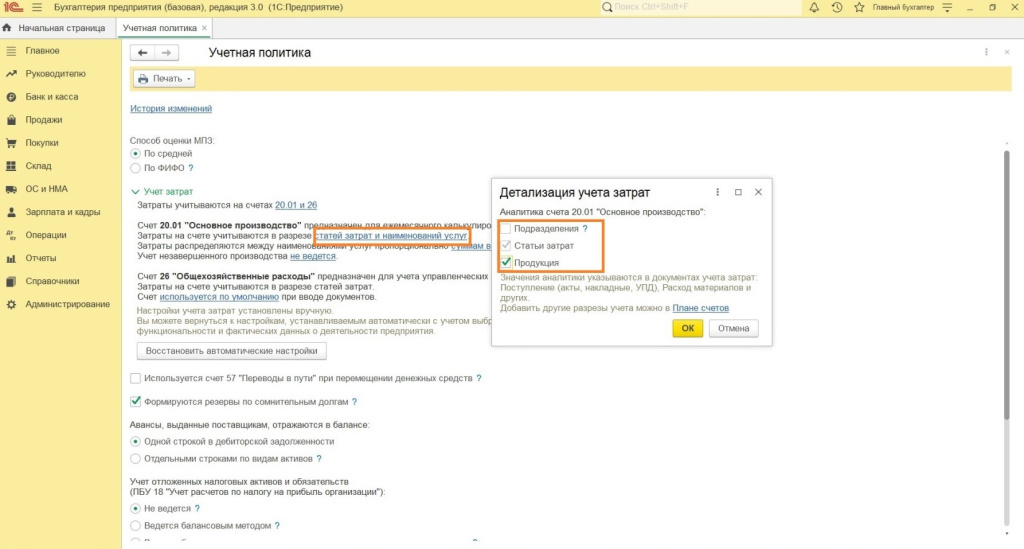Uncheck the Продукция checkbox
The height and width of the screenshot is (549, 1024).
coord(506,262)
